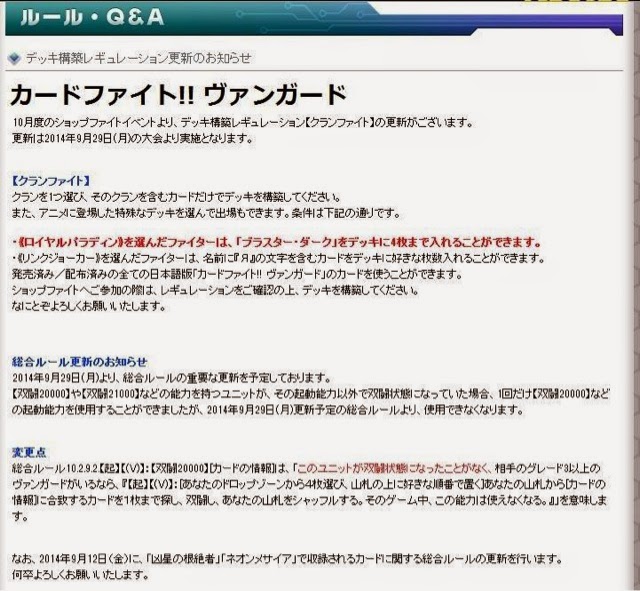
Task: Select the 【クランファイト】 blue heading
Action: coord(51,181)
